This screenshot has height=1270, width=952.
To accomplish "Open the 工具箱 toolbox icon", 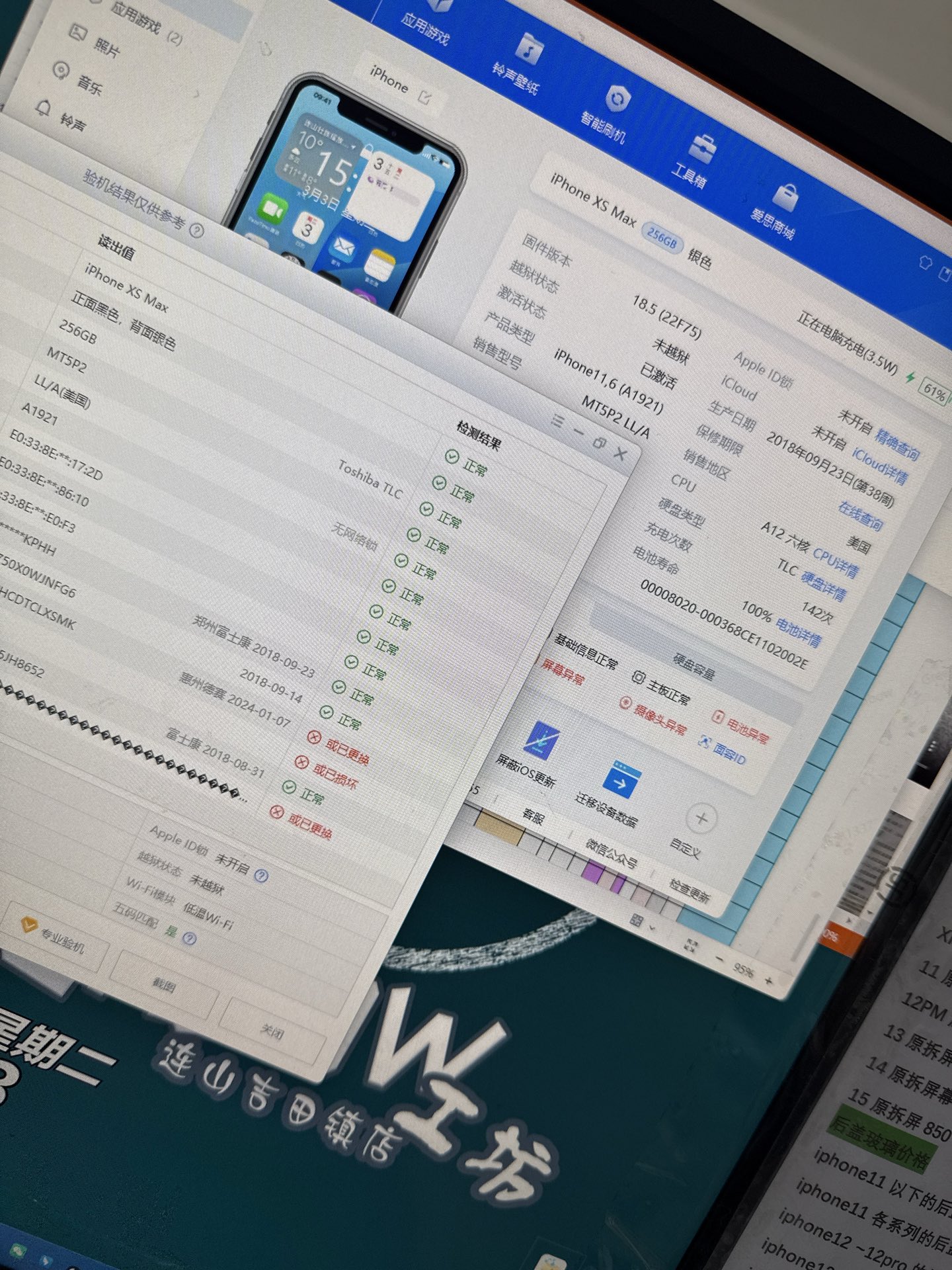I will [703, 148].
